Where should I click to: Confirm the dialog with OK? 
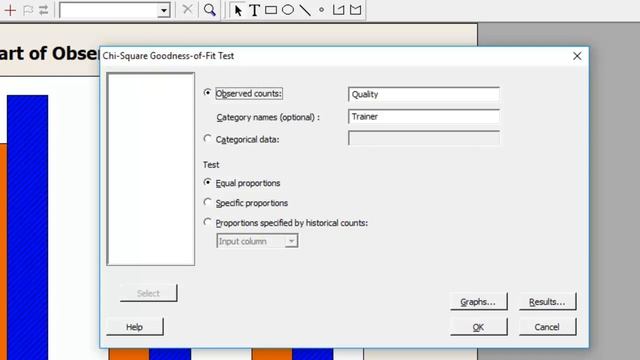pos(479,327)
